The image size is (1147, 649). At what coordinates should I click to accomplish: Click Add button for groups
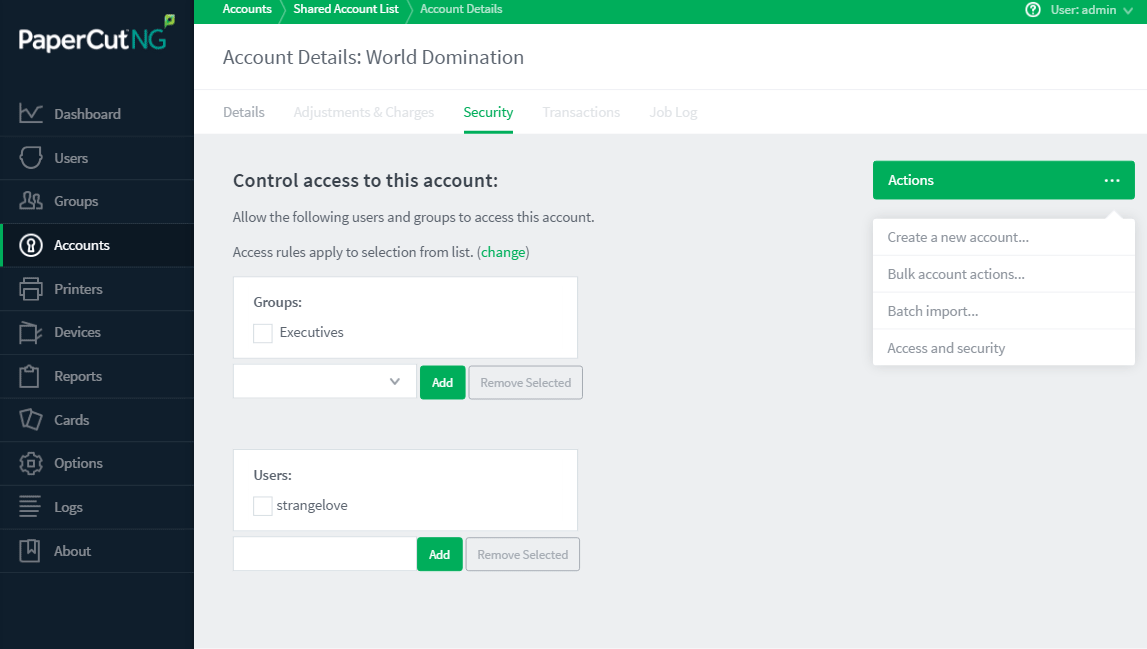443,383
